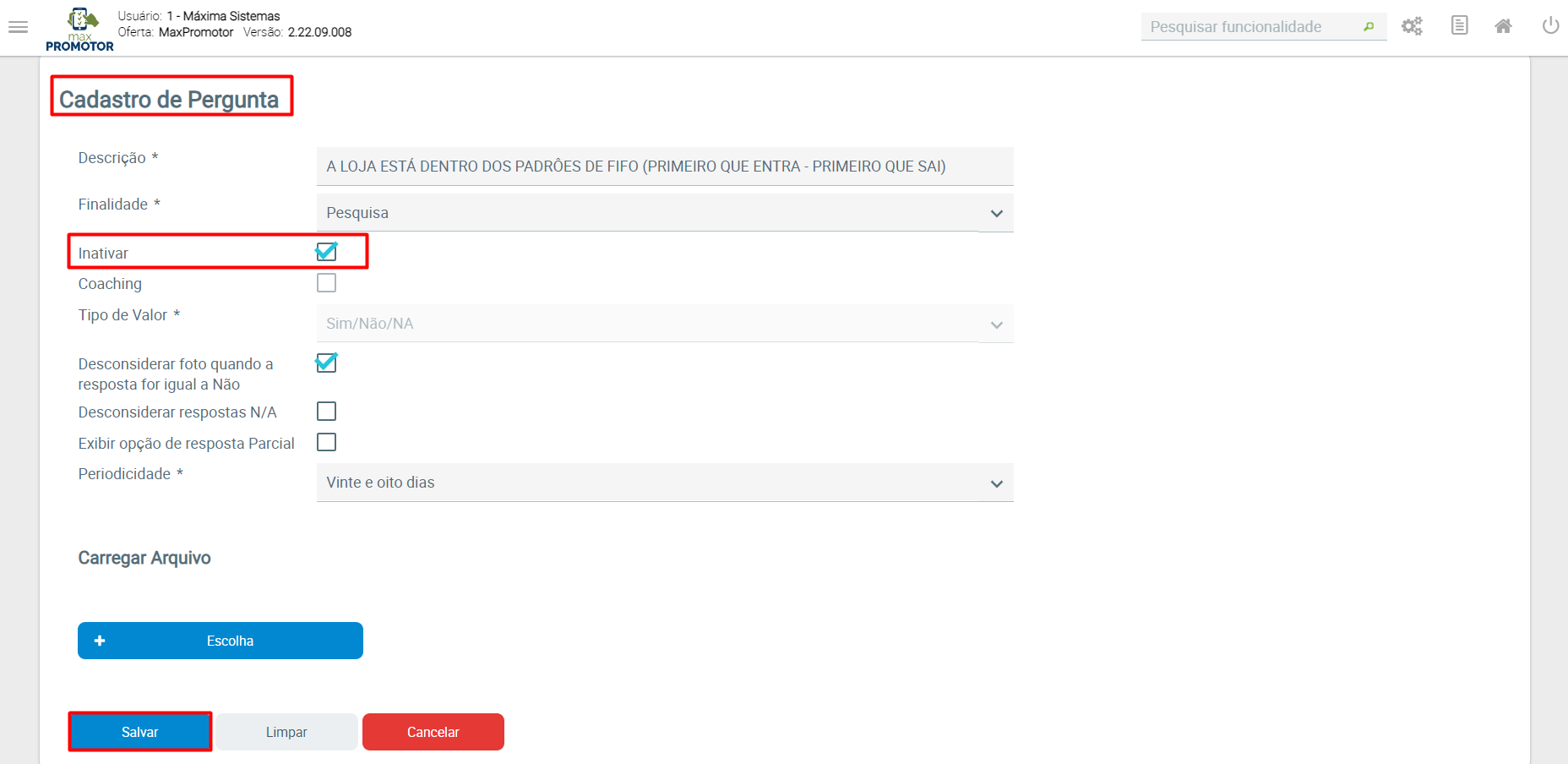Uncheck the Inativar checkbox
The height and width of the screenshot is (764, 1568).
coord(326,252)
